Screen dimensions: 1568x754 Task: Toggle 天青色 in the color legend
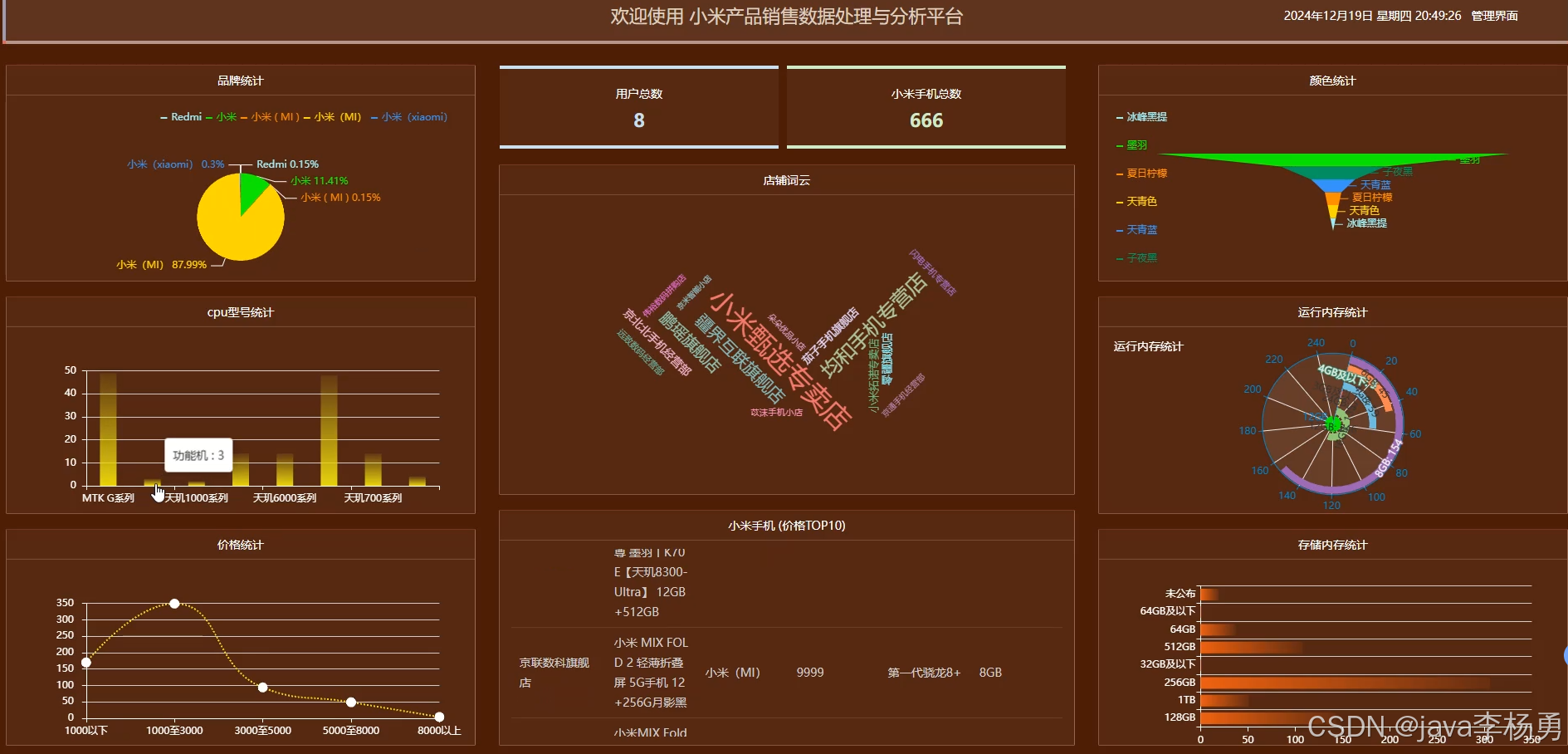[1136, 202]
